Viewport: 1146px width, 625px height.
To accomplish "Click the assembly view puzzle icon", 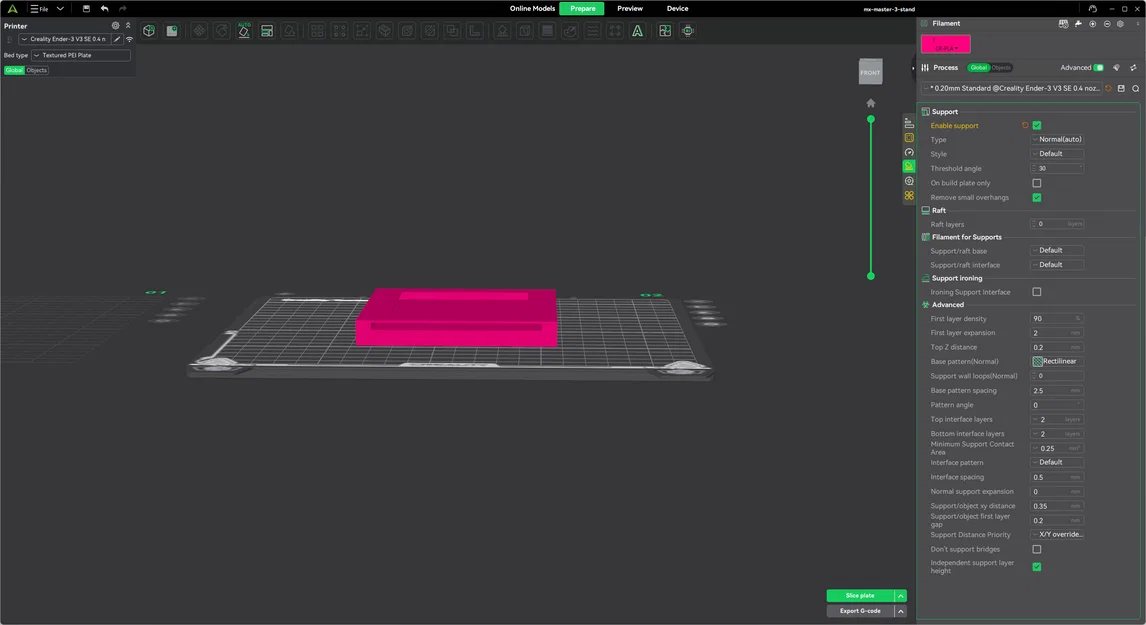I will pyautogui.click(x=664, y=31).
